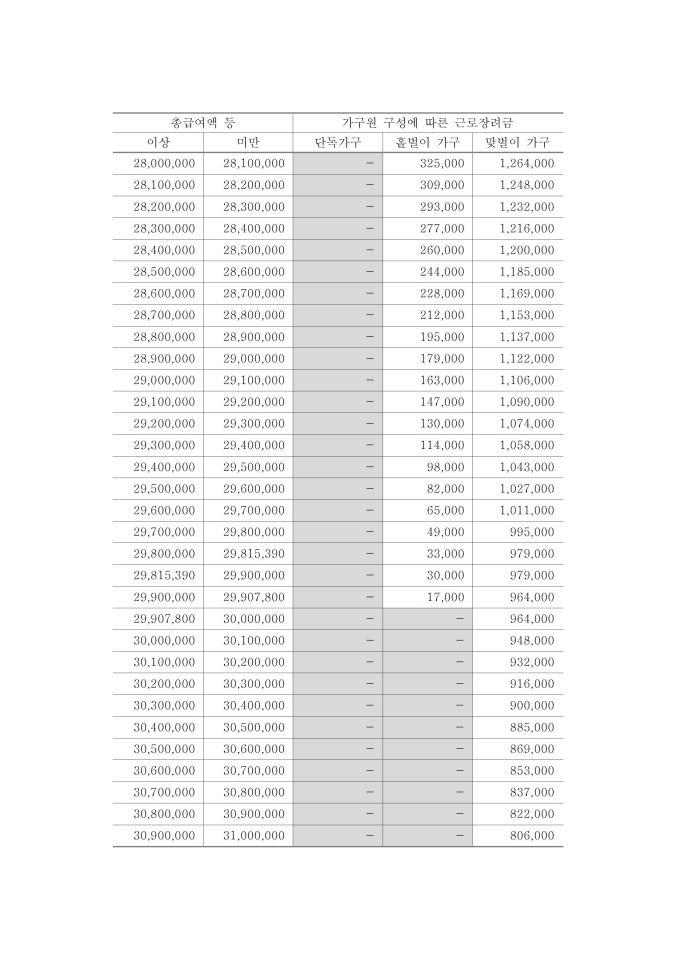Viewport: 680px width, 962px height.
Task: Select the 98,000 amount cell
Action: [x=445, y=467]
